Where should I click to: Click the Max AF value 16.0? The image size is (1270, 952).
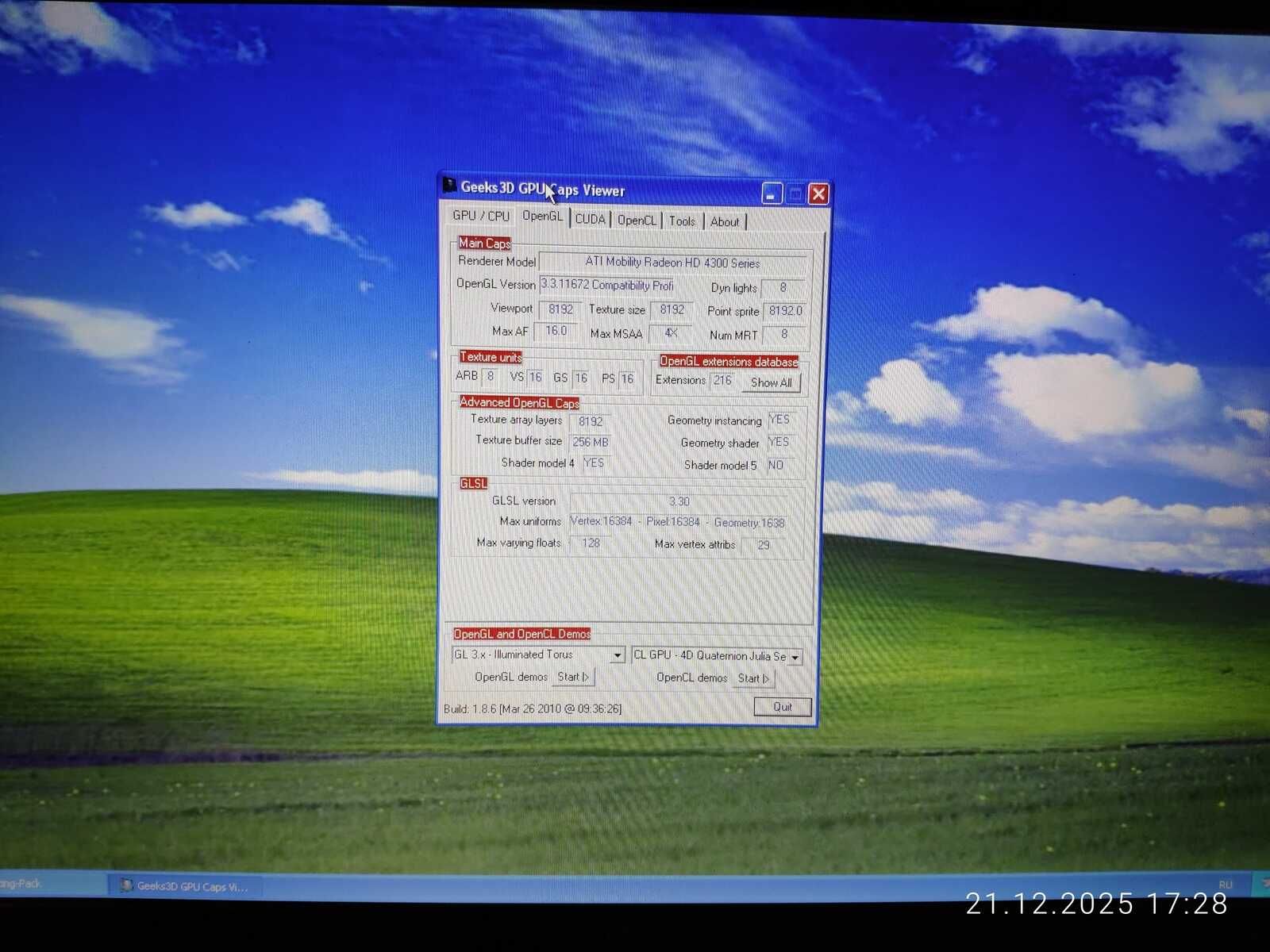(556, 331)
